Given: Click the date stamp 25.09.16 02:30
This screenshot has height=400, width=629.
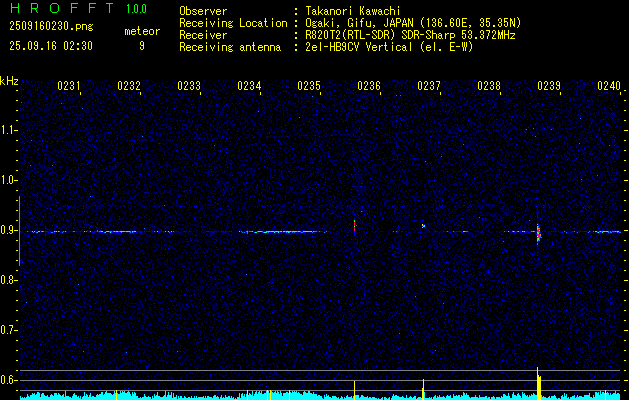Looking at the screenshot, I should (x=51, y=46).
